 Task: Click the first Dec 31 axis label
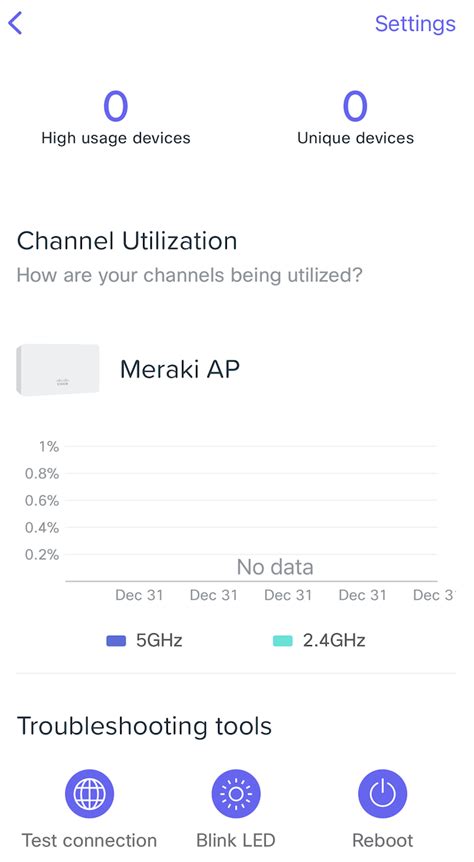point(139,595)
